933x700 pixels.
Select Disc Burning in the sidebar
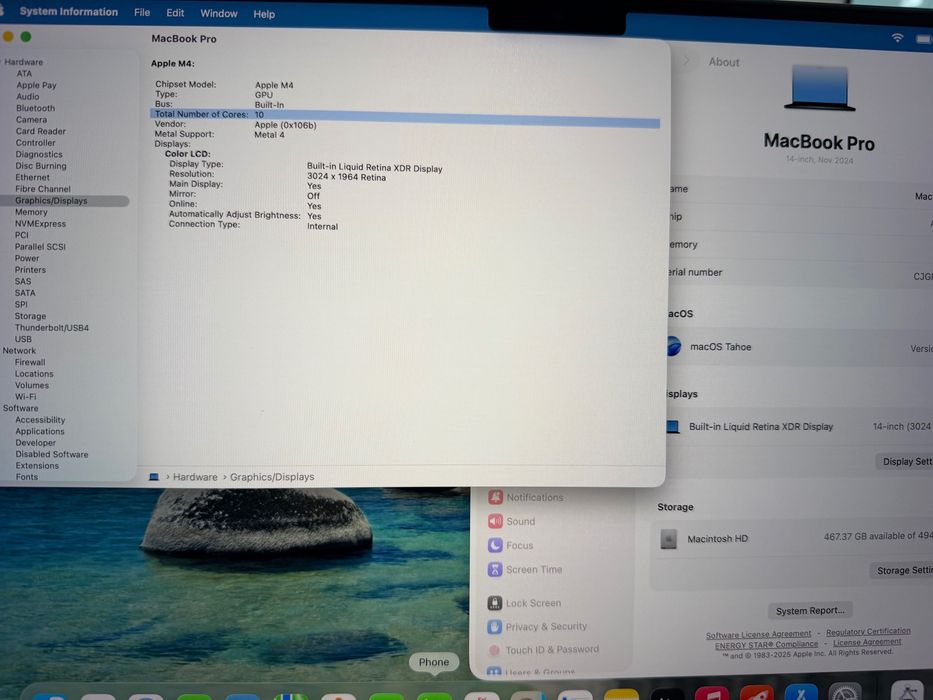coord(40,166)
